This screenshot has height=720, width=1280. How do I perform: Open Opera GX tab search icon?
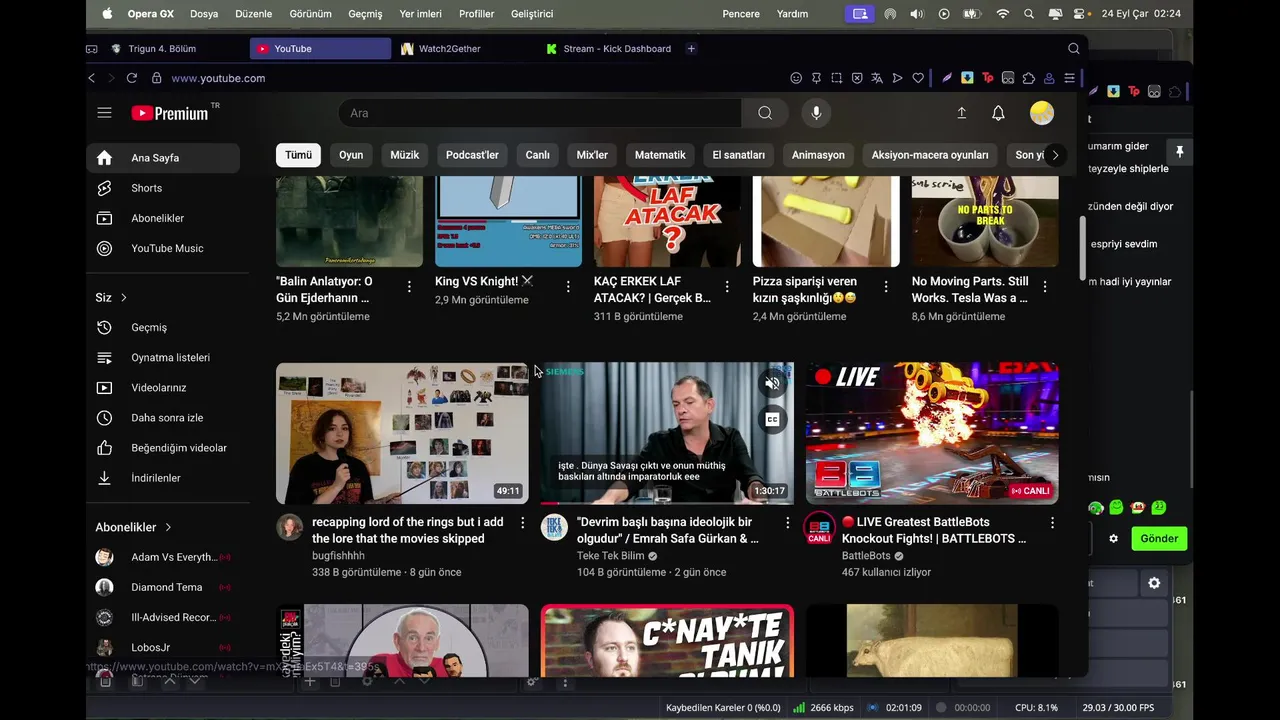point(1073,48)
